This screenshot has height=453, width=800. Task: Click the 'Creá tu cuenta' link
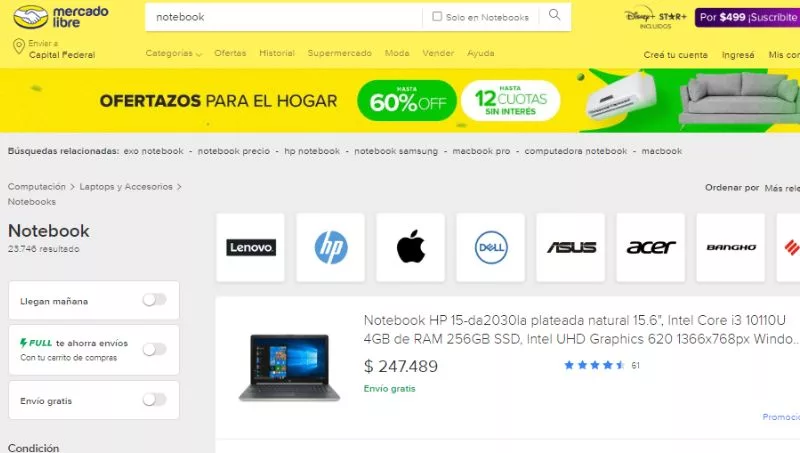(x=676, y=55)
